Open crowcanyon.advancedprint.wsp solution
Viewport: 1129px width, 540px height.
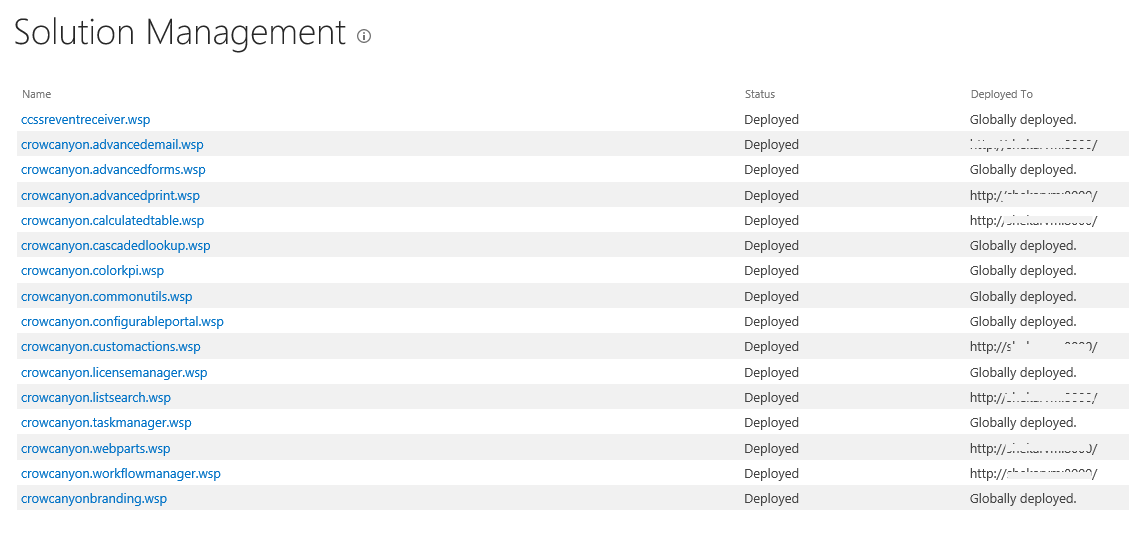point(110,195)
